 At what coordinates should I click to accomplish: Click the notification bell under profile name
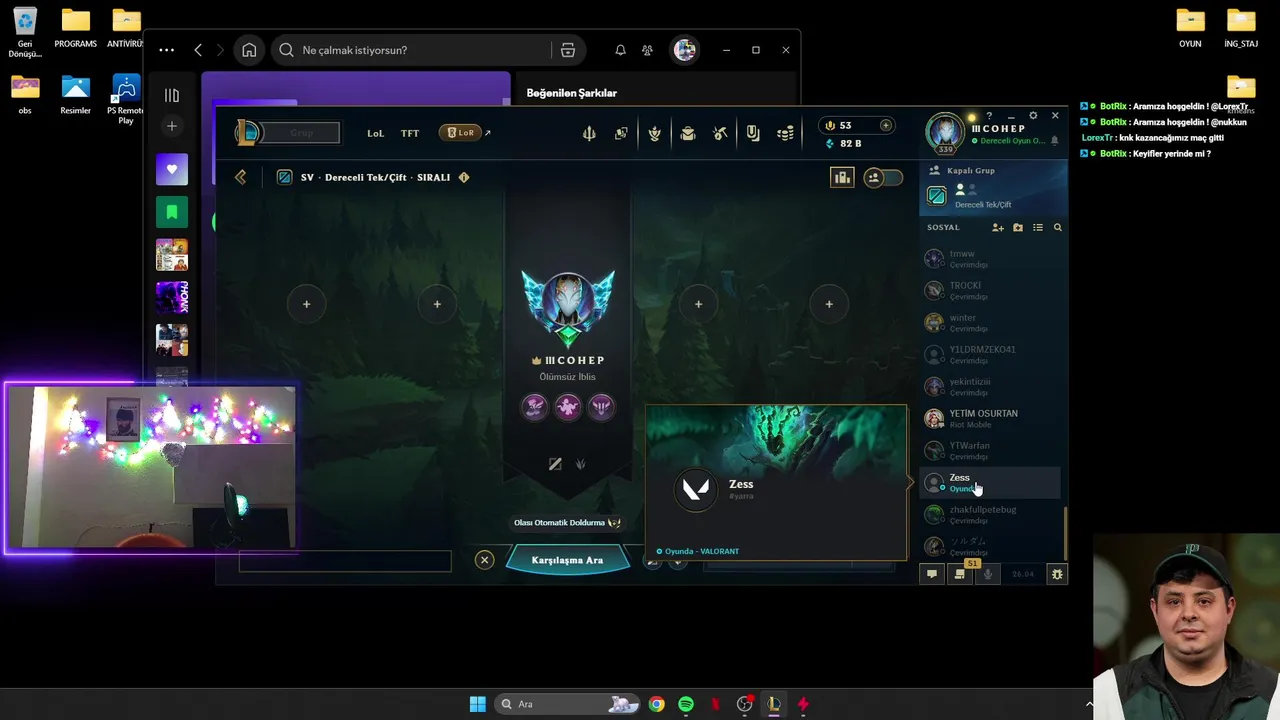(1054, 141)
